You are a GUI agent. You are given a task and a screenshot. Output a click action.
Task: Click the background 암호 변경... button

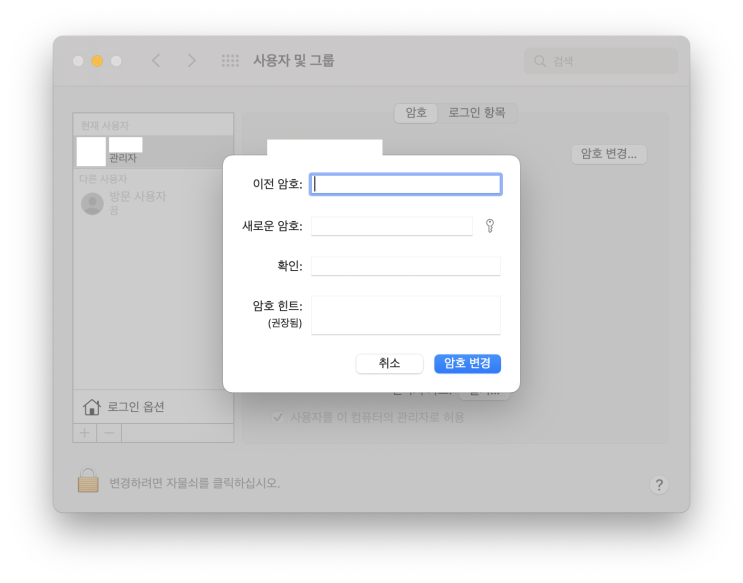(x=609, y=154)
